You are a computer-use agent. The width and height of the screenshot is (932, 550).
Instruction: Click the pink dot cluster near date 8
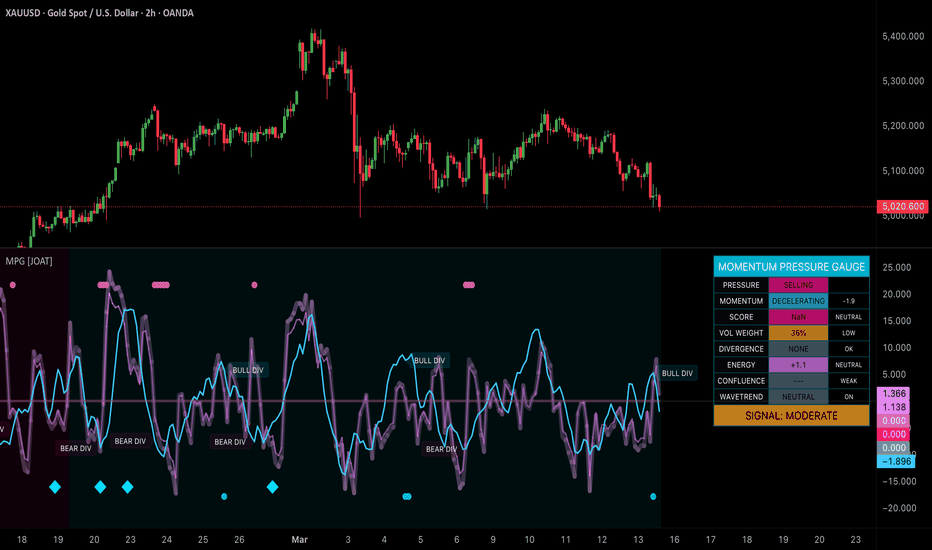(469, 285)
